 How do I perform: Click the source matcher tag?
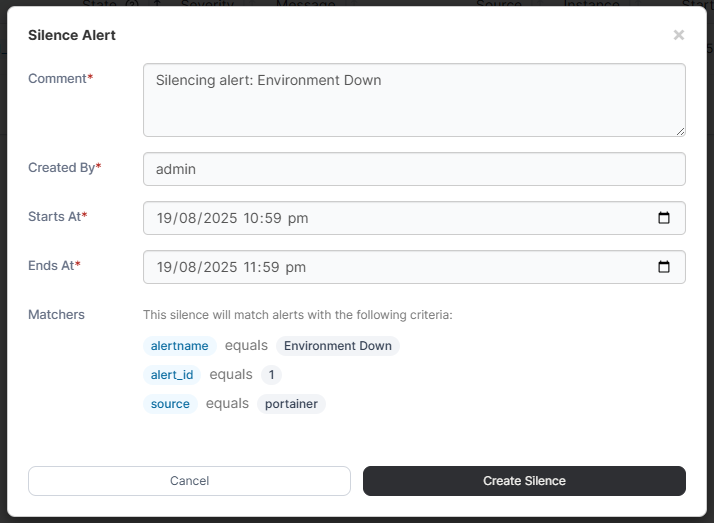tap(170, 404)
